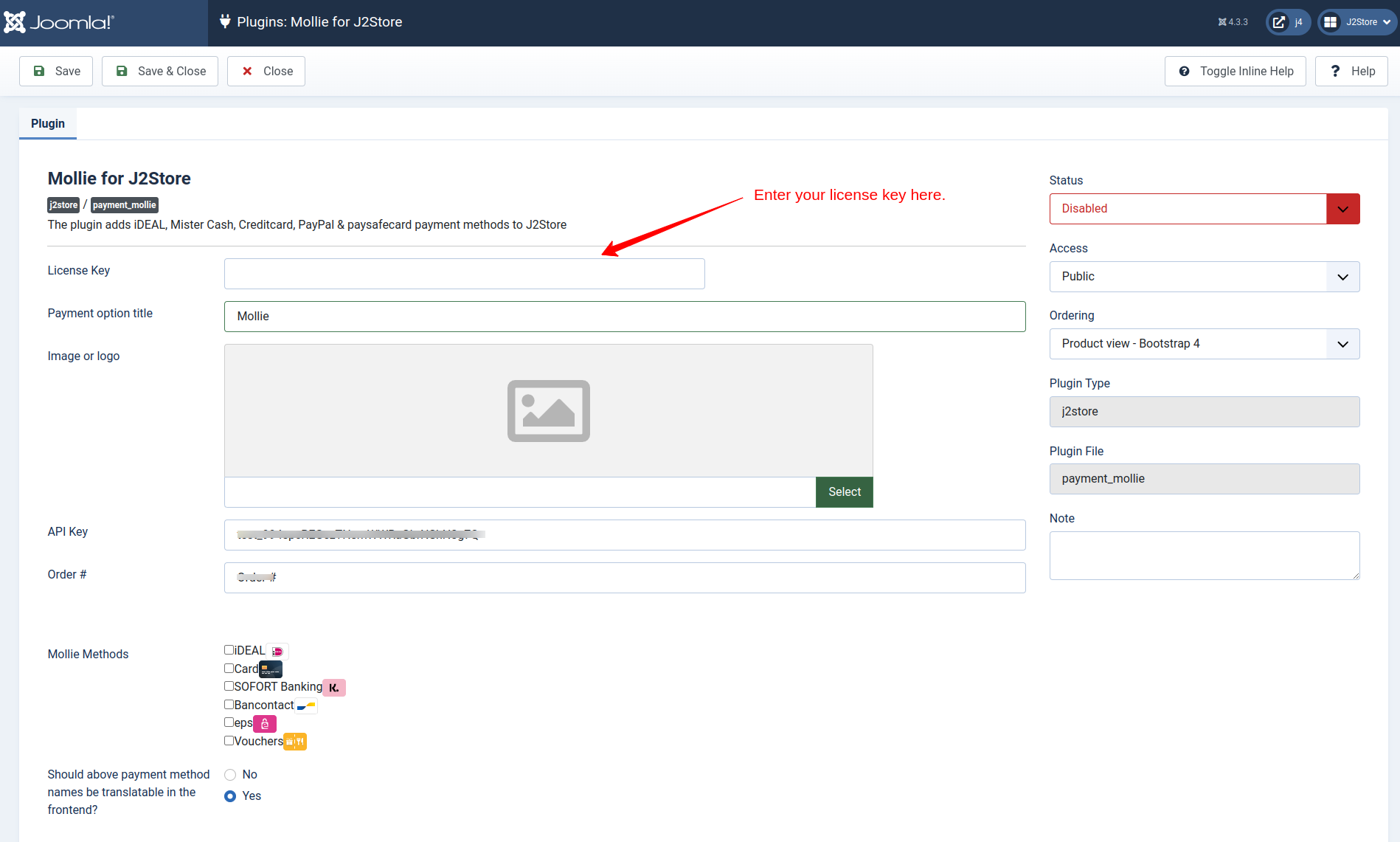Switch to the Plugin tab

[x=48, y=123]
